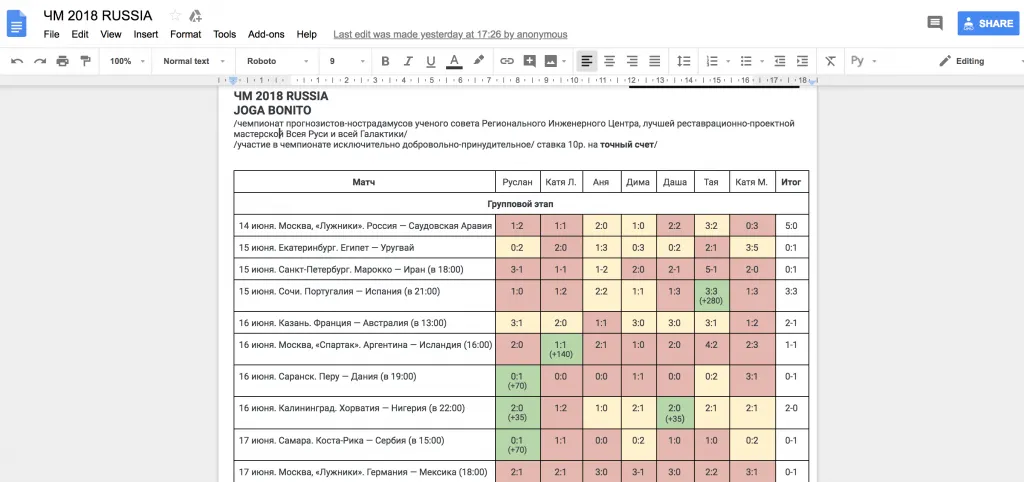Toggle italic formatting
The width and height of the screenshot is (1024, 482).
408,61
